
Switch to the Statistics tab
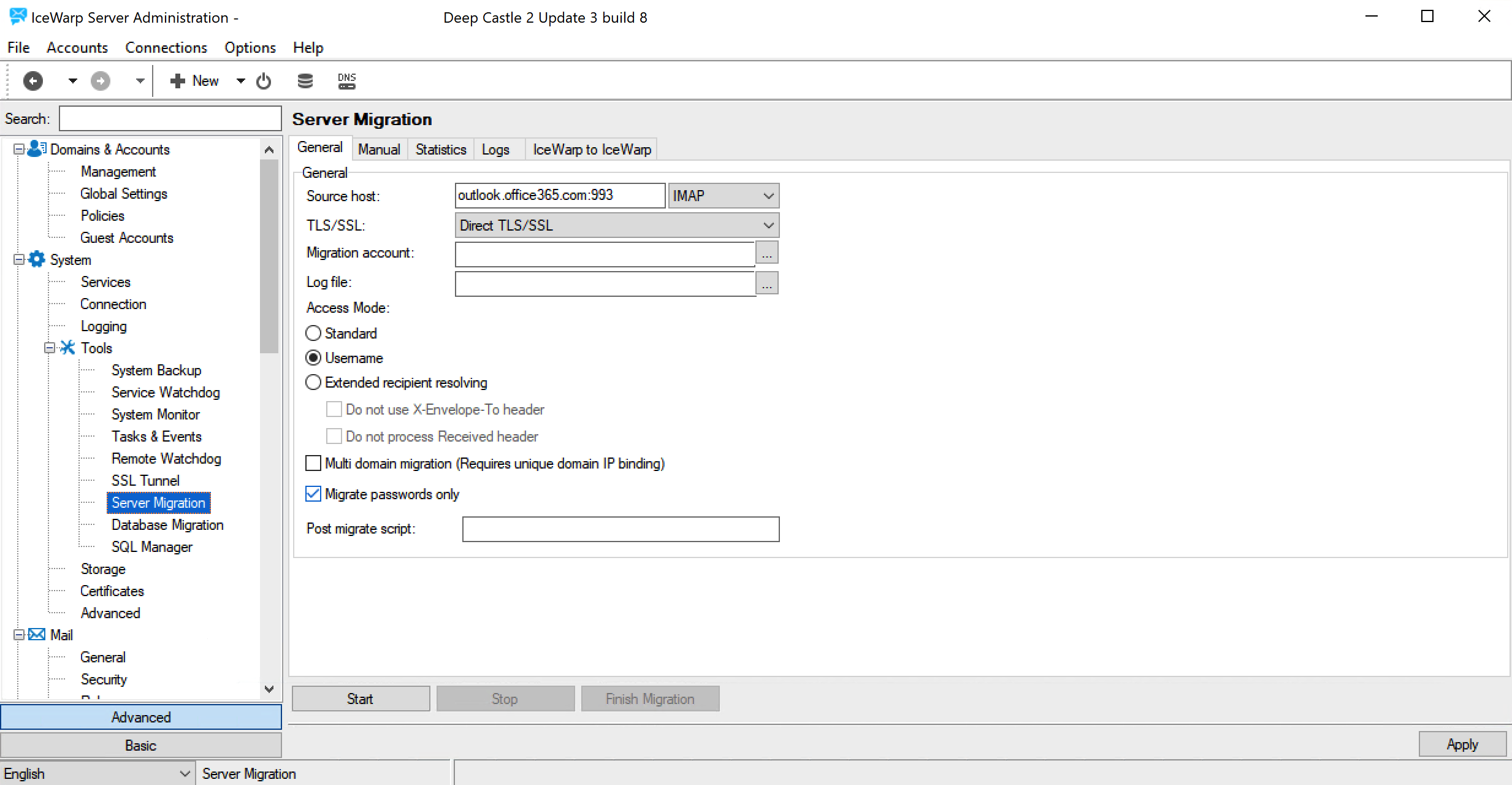[441, 149]
